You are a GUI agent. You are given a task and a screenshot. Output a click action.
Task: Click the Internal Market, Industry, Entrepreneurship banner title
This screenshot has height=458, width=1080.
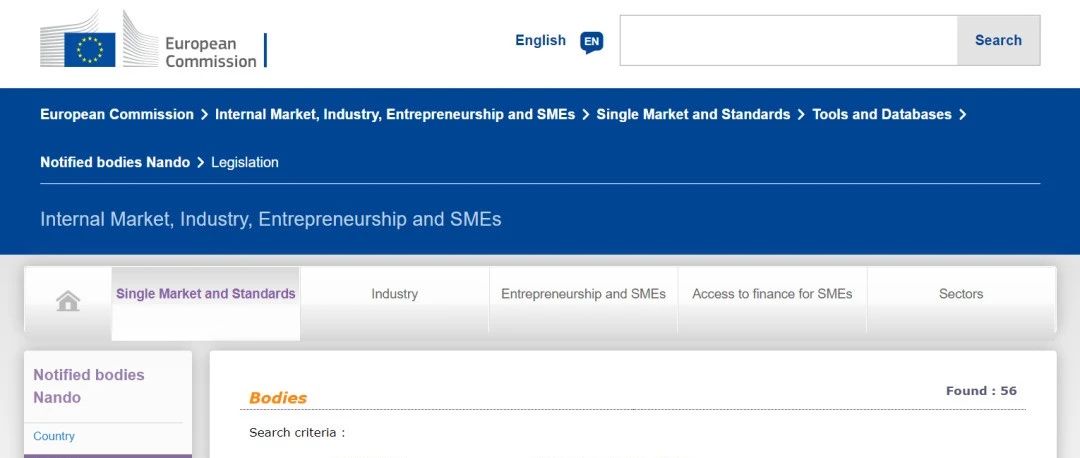(271, 218)
